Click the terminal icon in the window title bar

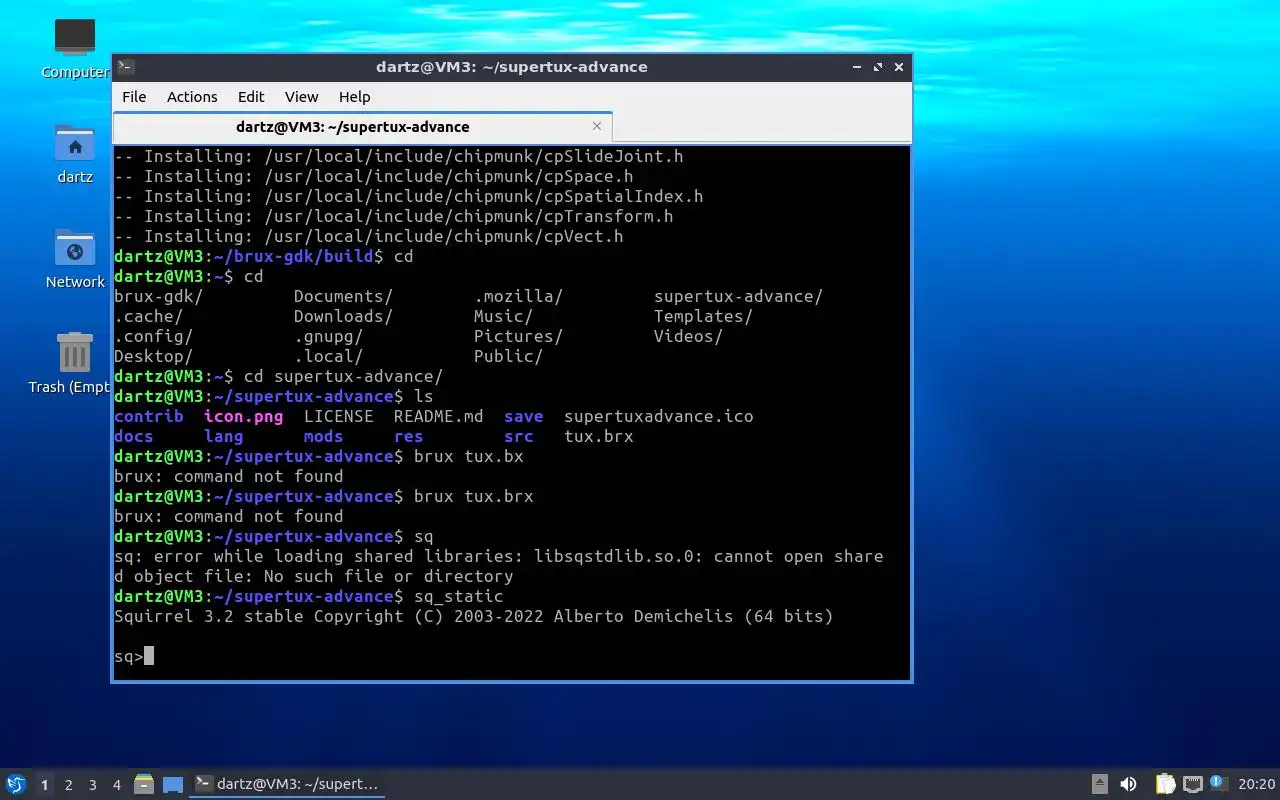coord(126,67)
